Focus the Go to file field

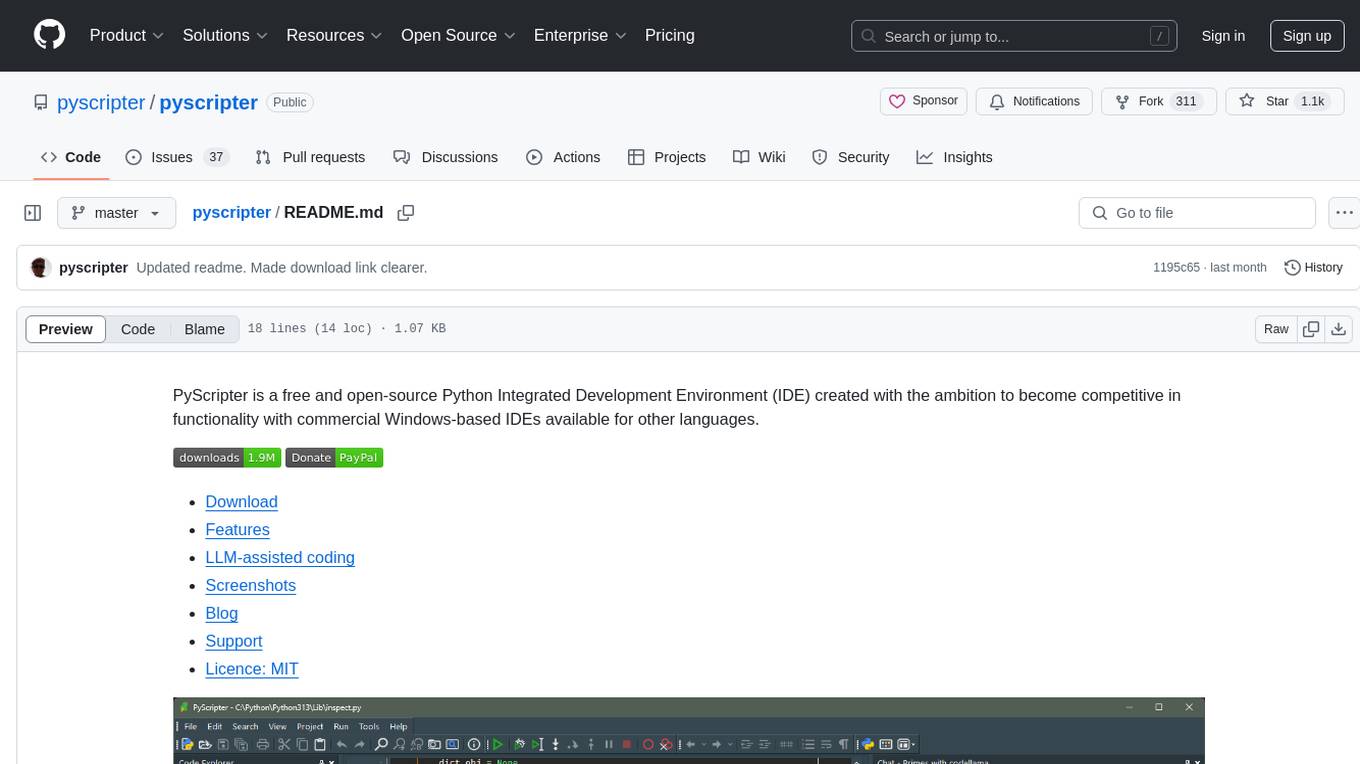1197,213
